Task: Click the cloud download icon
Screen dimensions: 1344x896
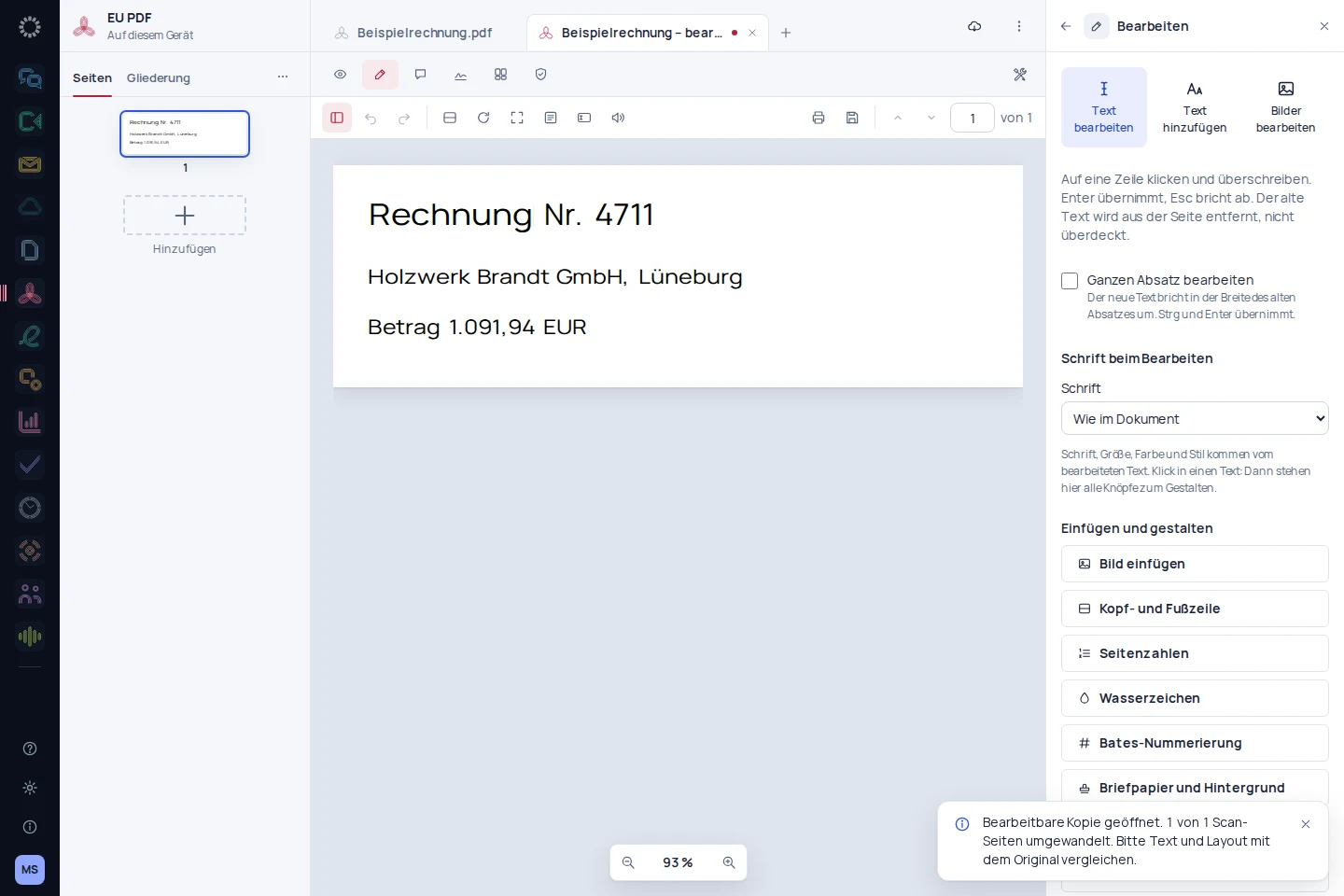Action: pyautogui.click(x=974, y=26)
